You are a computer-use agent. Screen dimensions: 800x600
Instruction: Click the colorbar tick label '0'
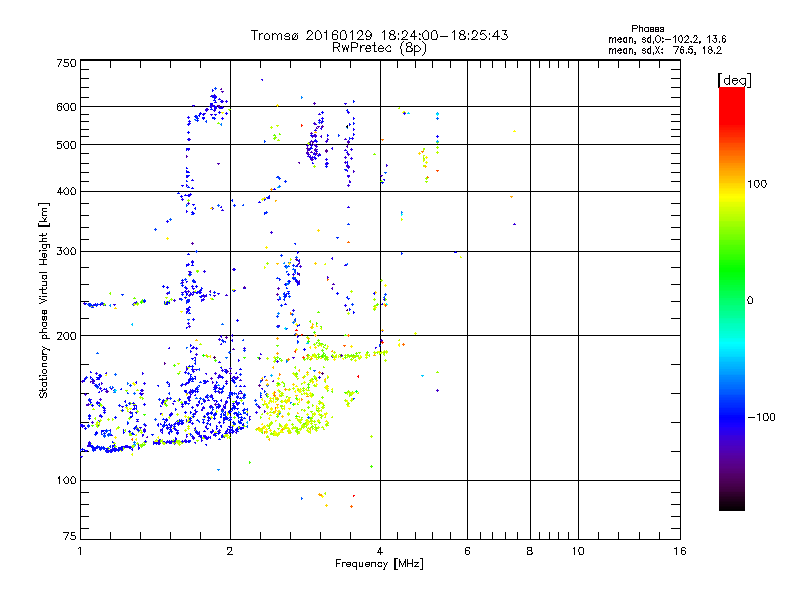click(x=750, y=301)
